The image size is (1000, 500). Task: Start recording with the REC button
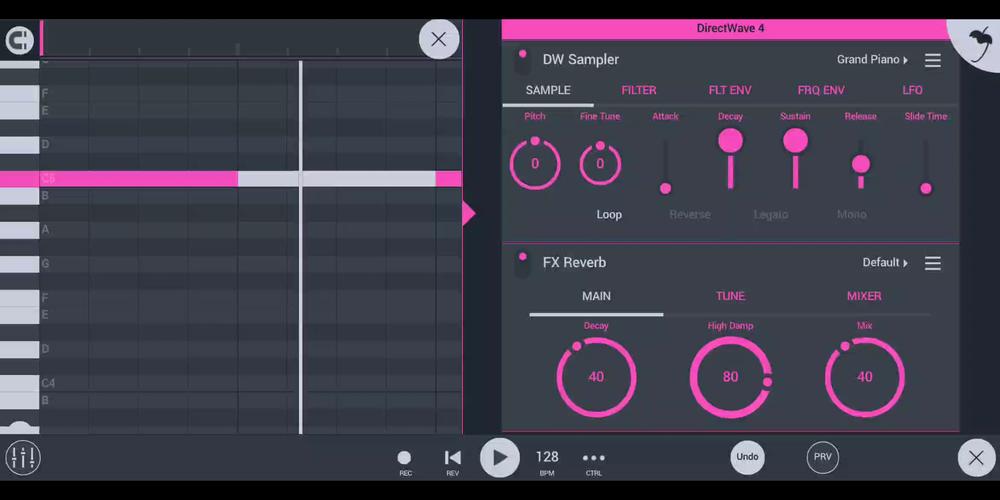coord(404,462)
